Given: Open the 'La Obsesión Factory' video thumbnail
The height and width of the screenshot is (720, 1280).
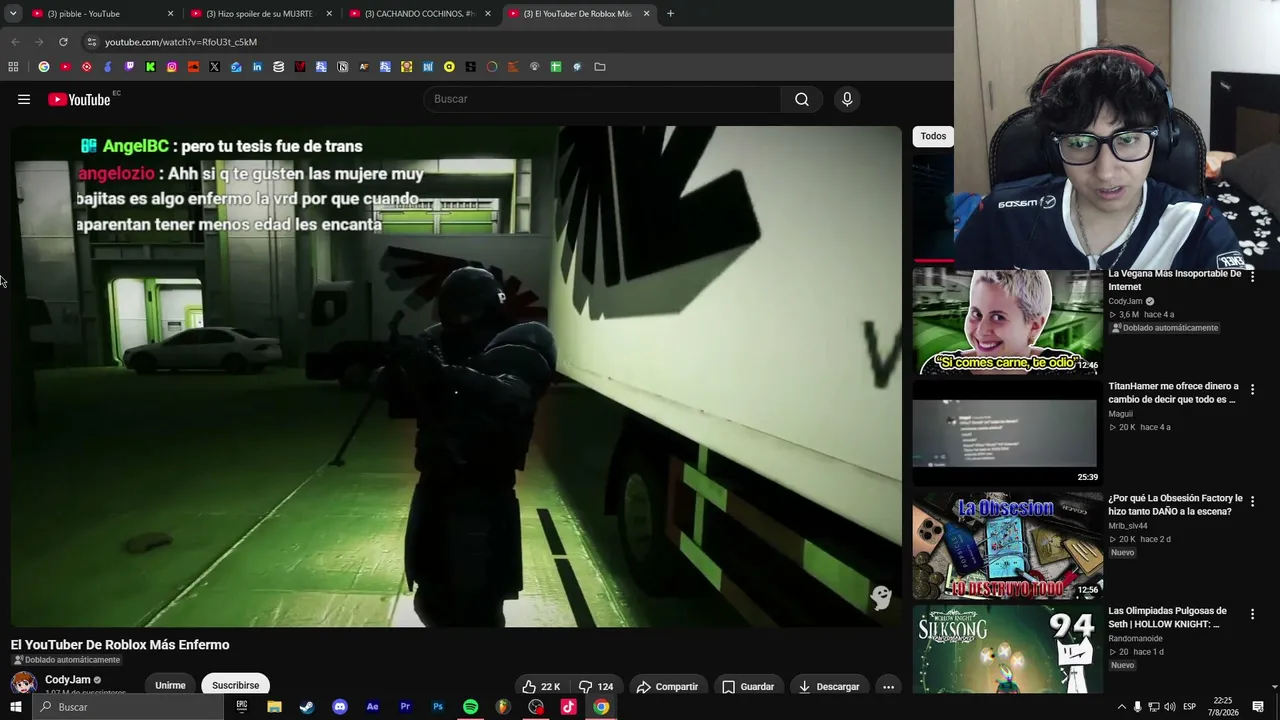Looking at the screenshot, I should (x=1007, y=545).
